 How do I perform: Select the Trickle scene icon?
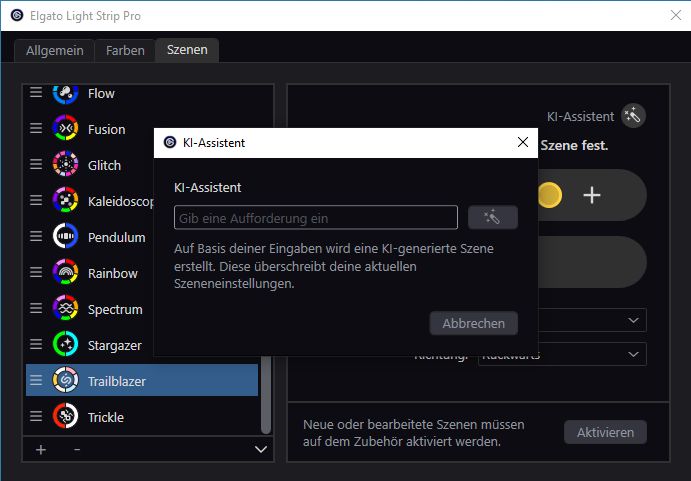click(x=65, y=417)
